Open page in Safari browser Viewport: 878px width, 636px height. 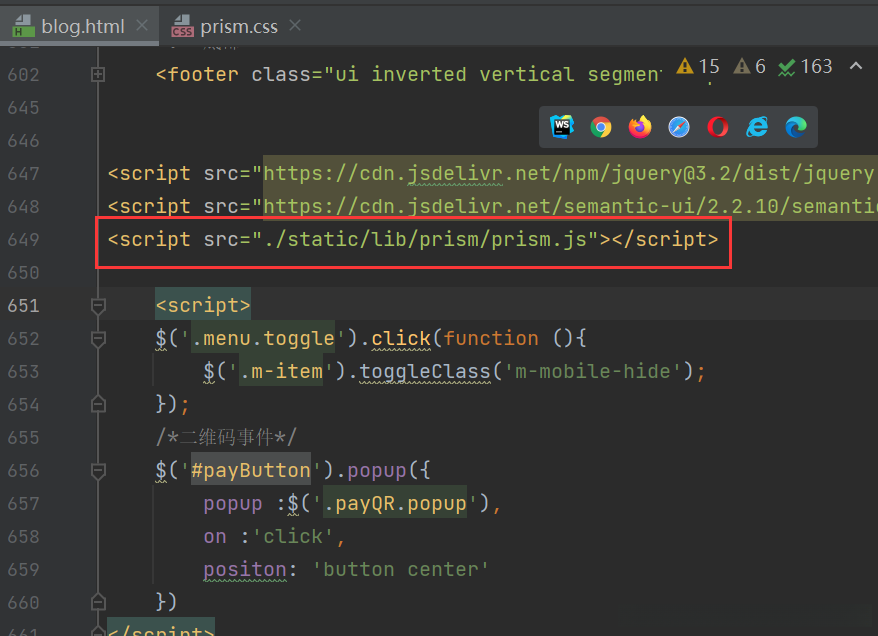coord(679,127)
